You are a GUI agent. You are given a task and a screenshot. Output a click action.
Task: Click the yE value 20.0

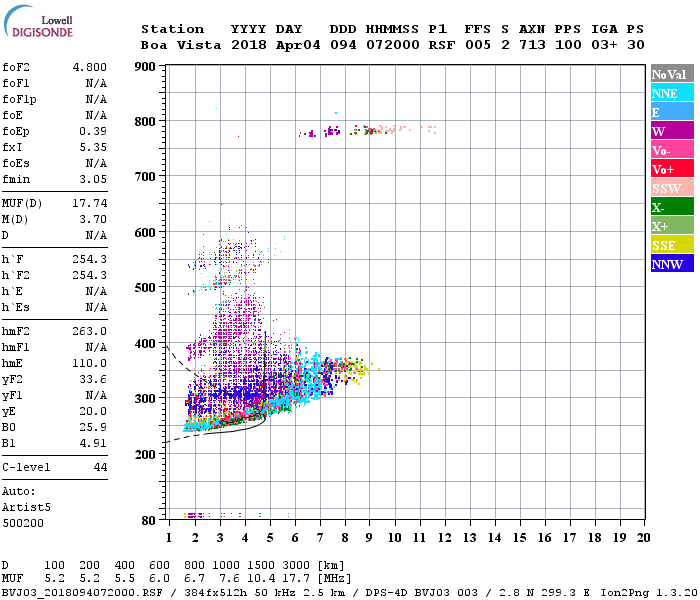coord(93,412)
